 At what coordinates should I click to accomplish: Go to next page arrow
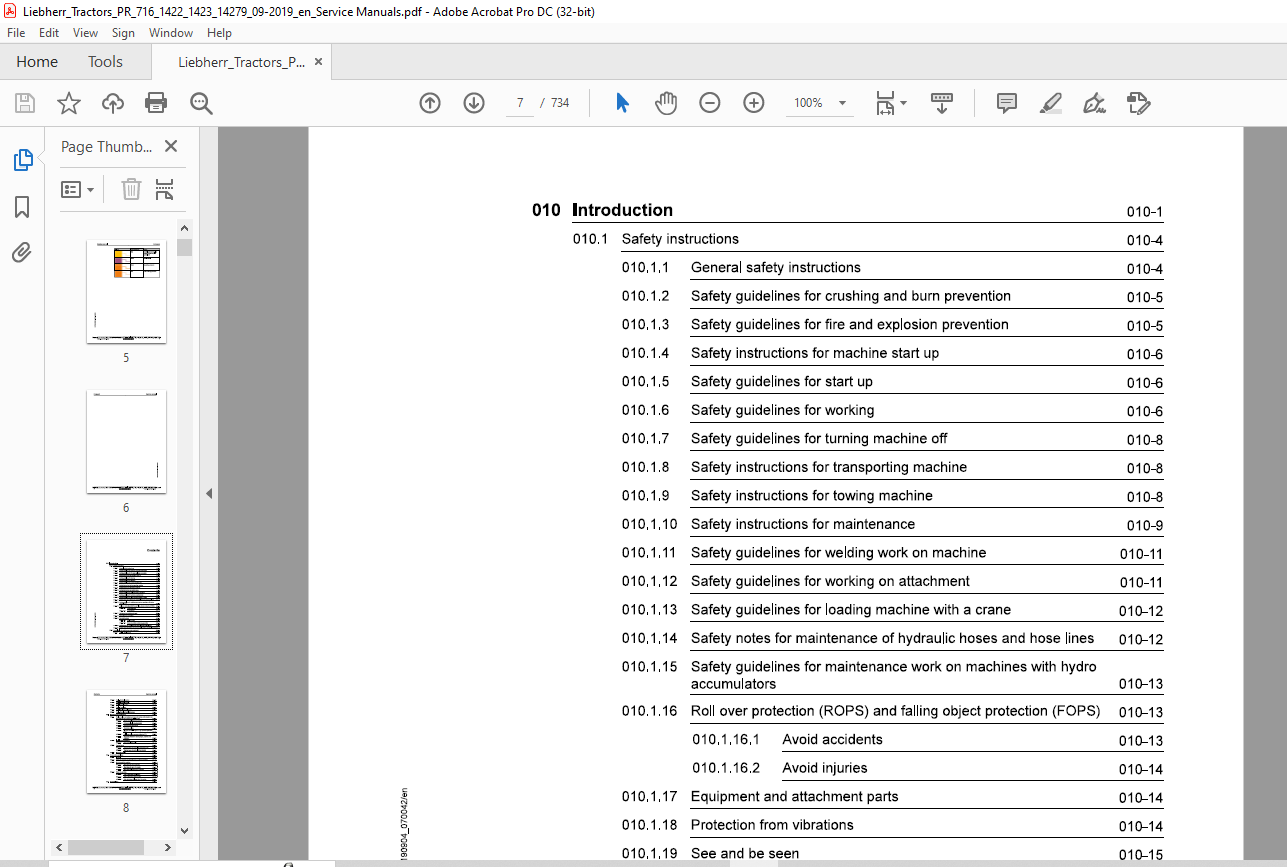474,103
